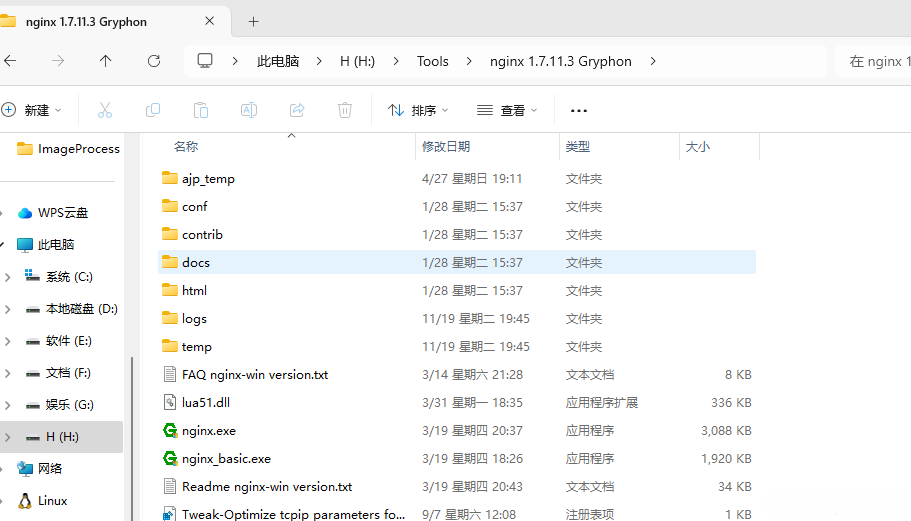
Task: Sort by 名称 column header
Action: pyautogui.click(x=186, y=146)
